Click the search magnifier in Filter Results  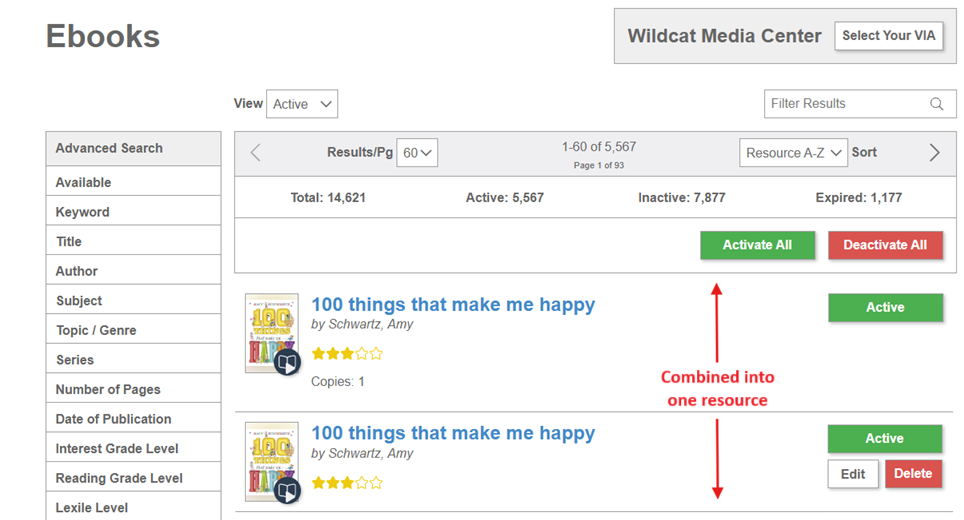936,104
